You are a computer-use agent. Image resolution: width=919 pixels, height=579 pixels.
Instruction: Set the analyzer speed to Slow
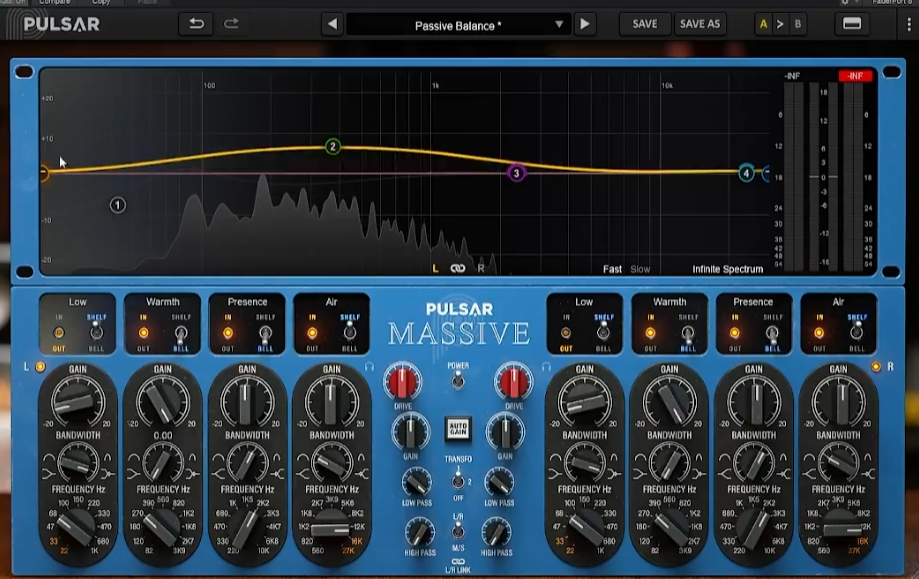(640, 269)
